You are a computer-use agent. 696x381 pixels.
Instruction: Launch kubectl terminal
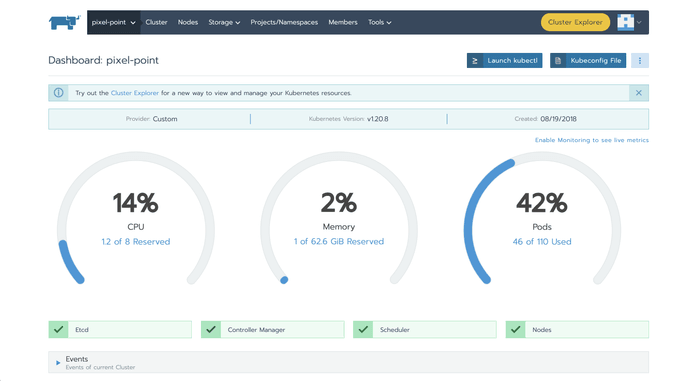(504, 60)
